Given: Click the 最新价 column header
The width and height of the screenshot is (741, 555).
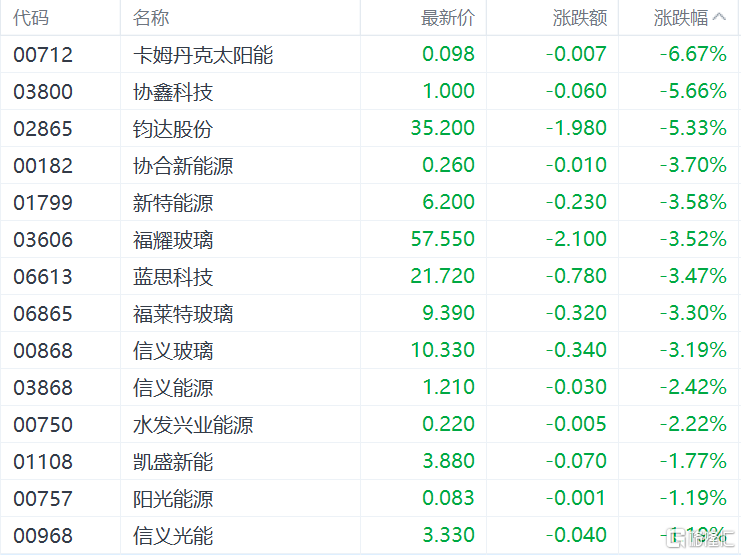Looking at the screenshot, I should [x=448, y=17].
